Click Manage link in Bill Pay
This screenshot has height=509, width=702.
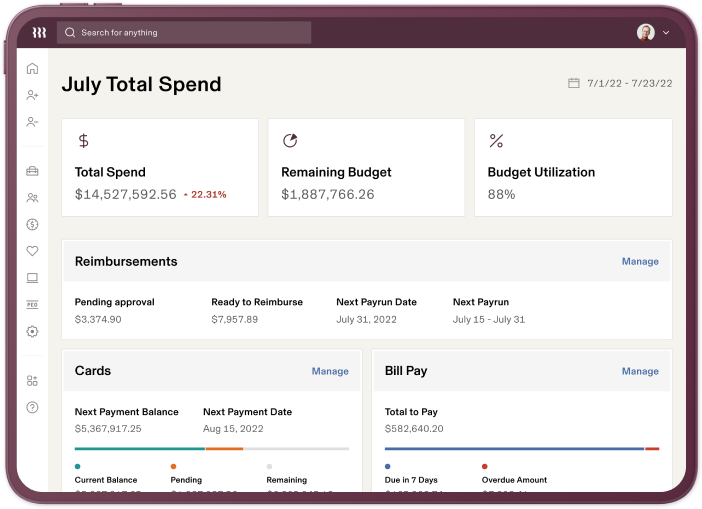640,371
